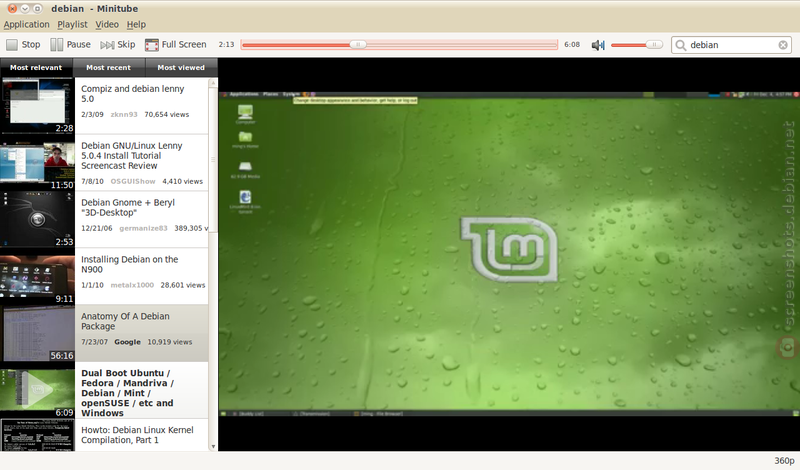
Task: Open the Video menu
Action: pyautogui.click(x=107, y=24)
